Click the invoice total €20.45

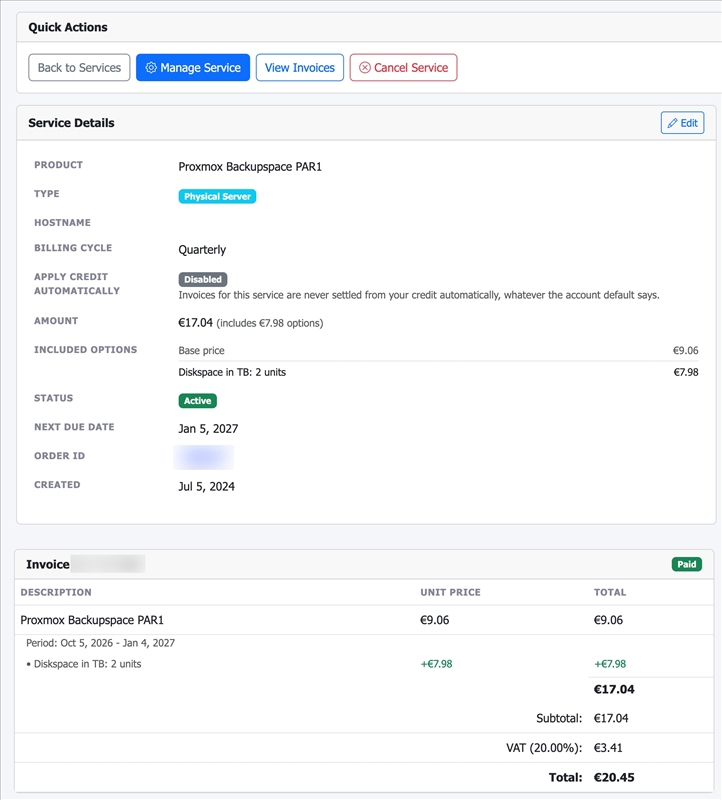click(614, 778)
